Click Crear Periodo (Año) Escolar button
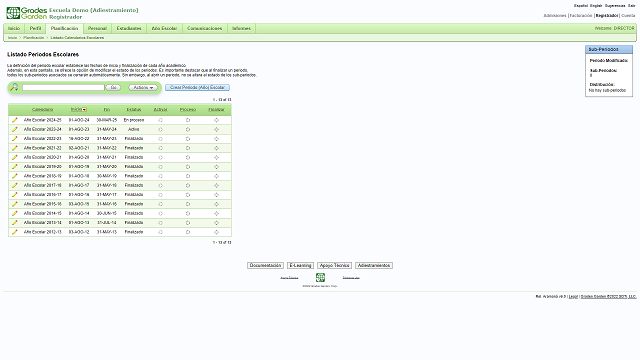 [x=197, y=87]
